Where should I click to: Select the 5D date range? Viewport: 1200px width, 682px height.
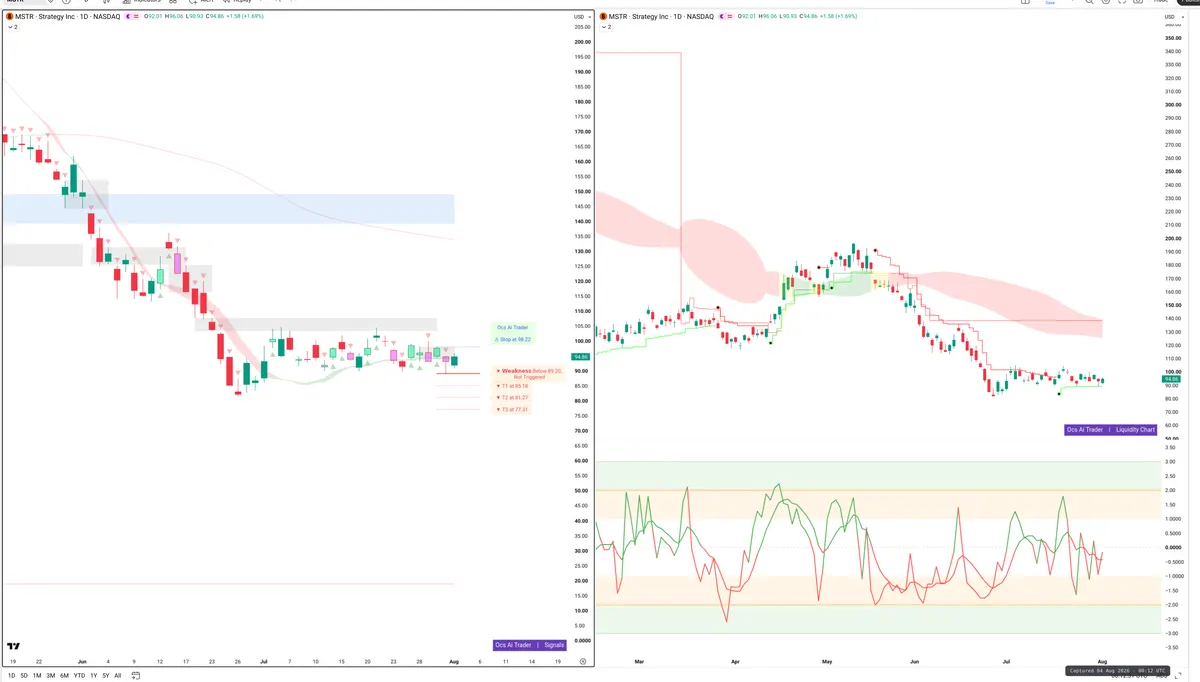click(25, 676)
